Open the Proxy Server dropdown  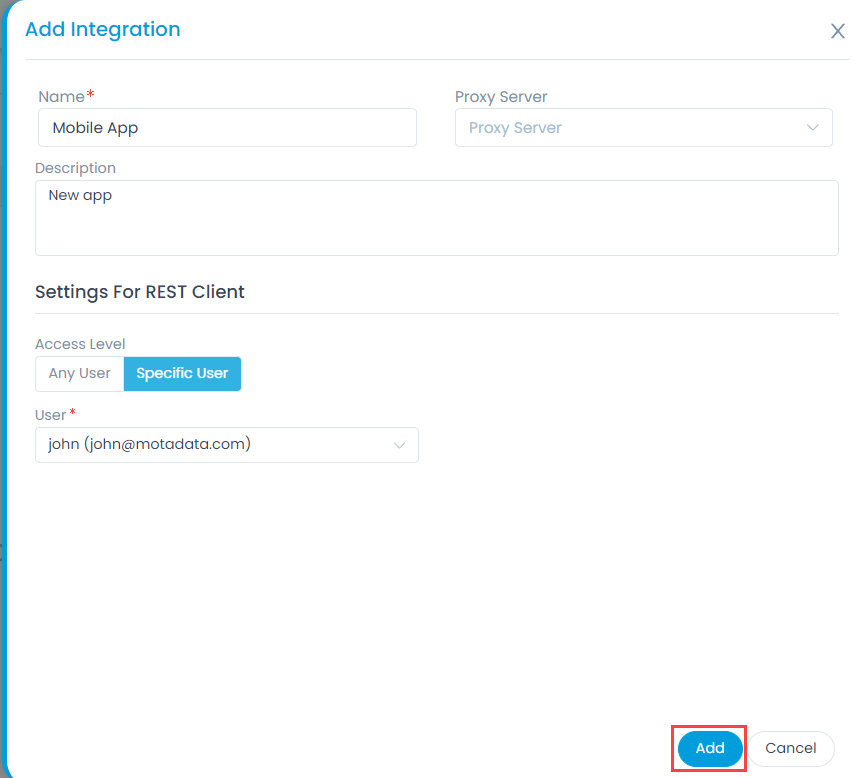(644, 127)
